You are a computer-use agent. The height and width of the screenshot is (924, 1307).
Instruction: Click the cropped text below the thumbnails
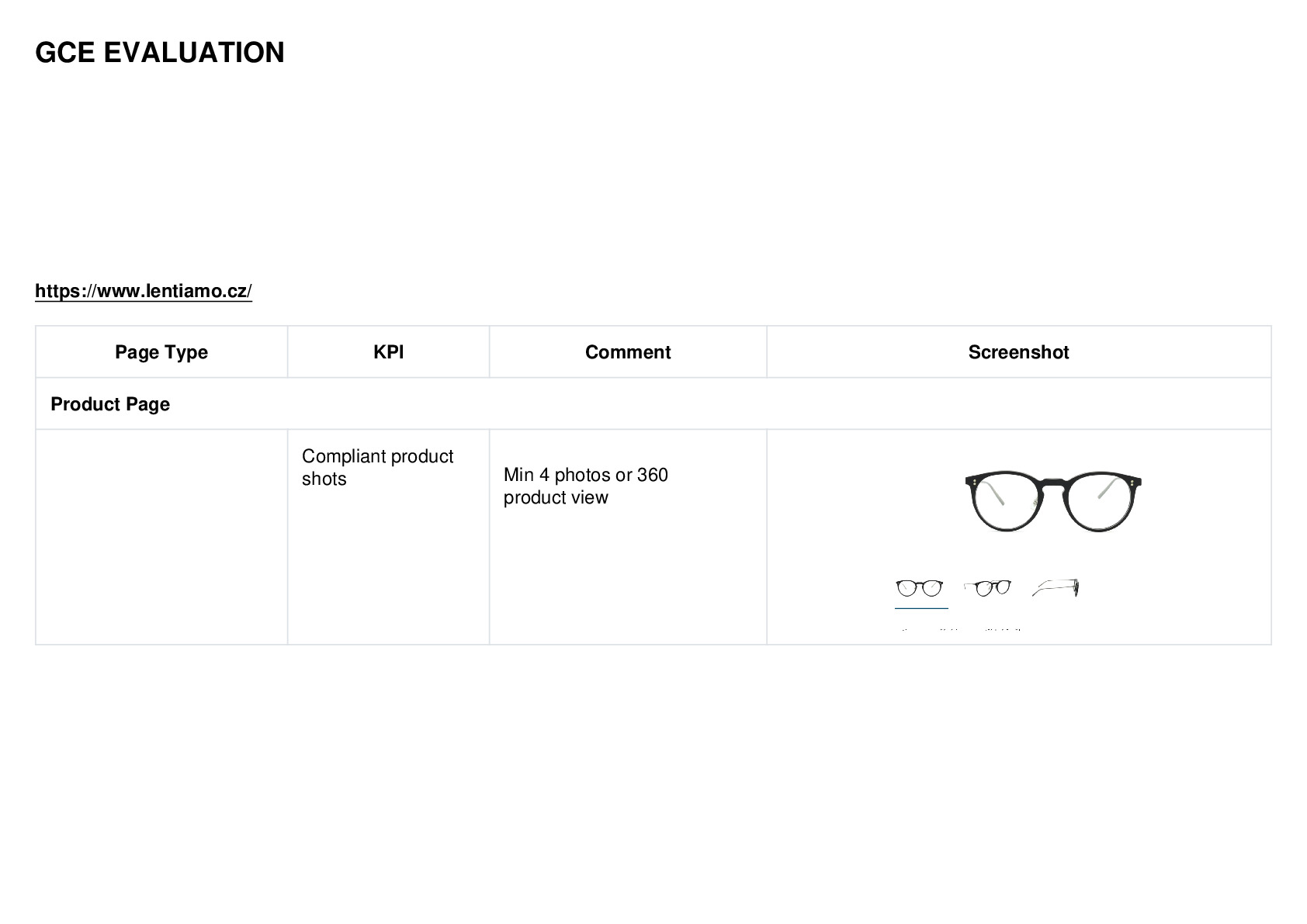click(961, 629)
